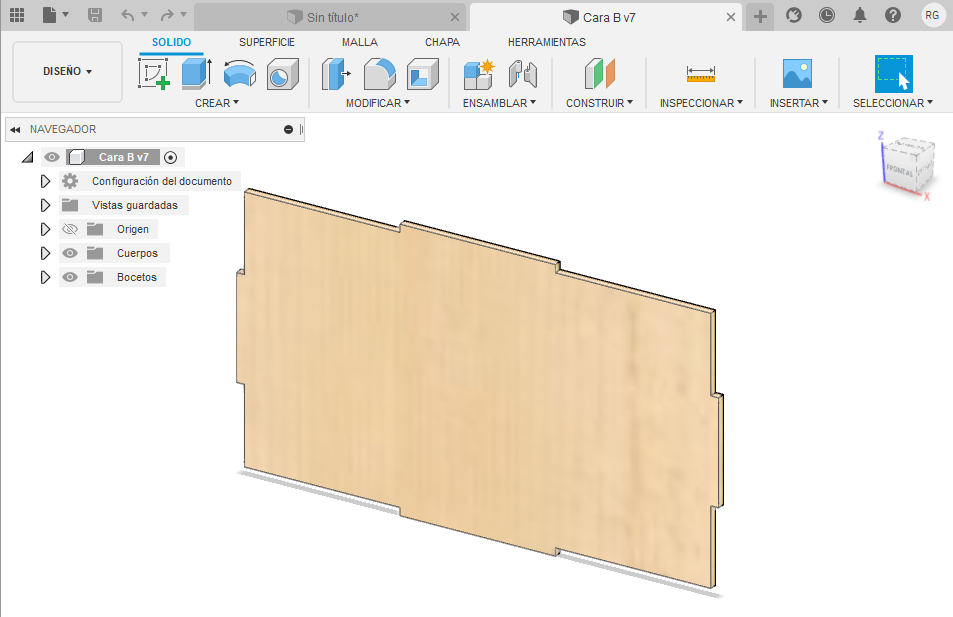This screenshot has width=953, height=617.
Task: Open the redo history dropdown arrow
Action: point(184,15)
